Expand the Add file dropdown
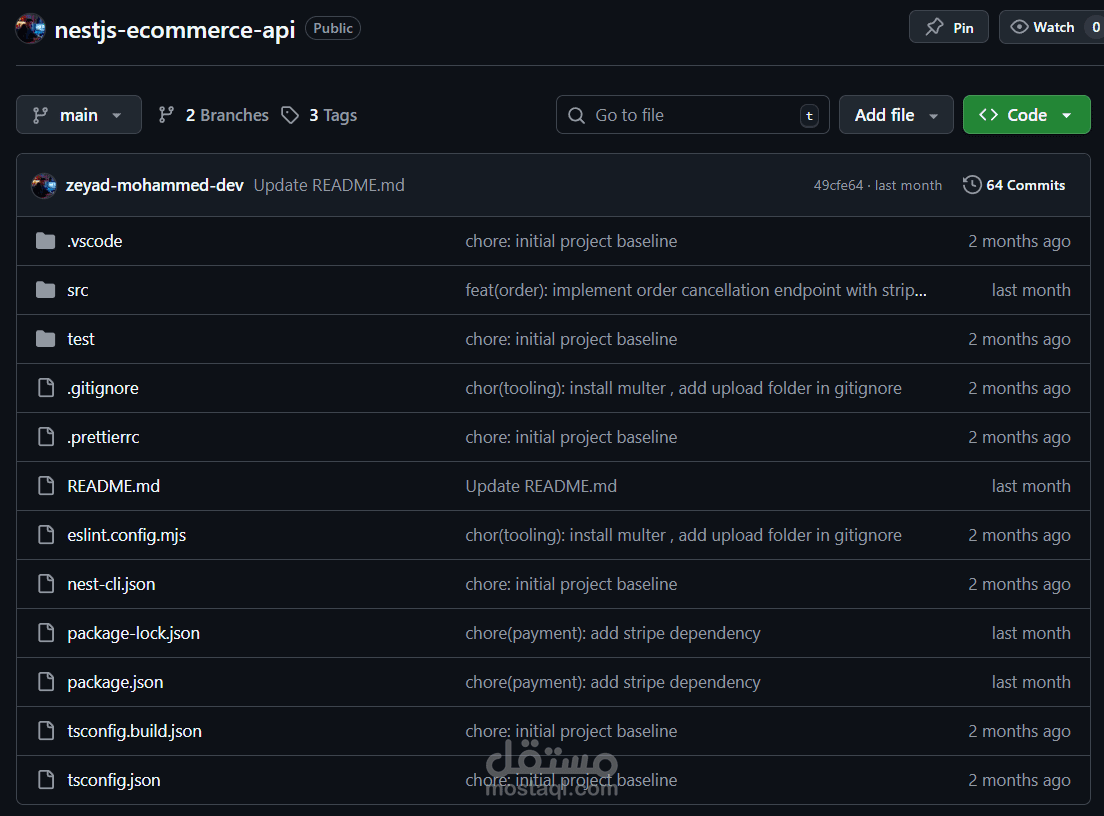The height and width of the screenshot is (816, 1104). pos(896,115)
